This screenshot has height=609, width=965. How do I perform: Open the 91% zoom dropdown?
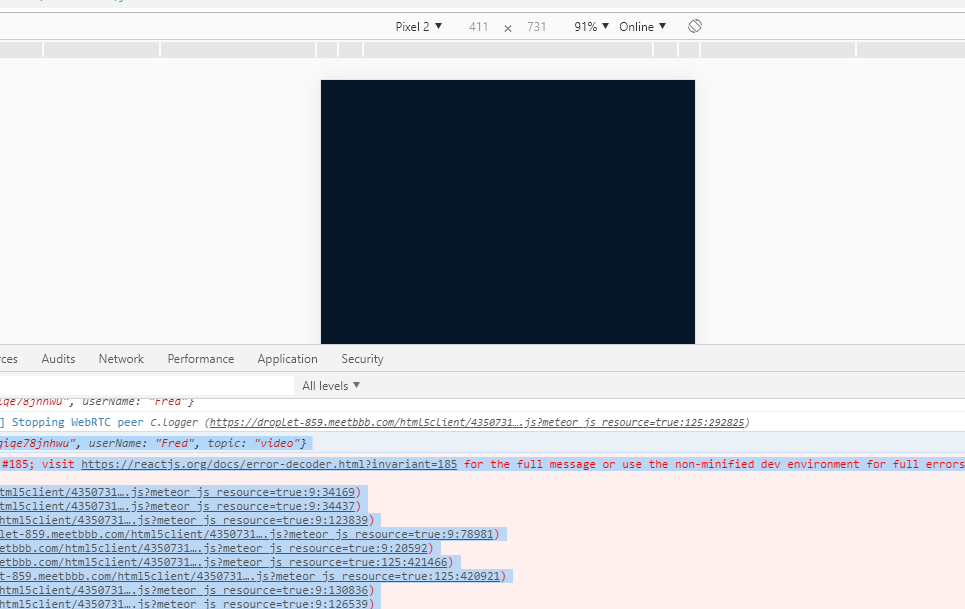[x=590, y=26]
